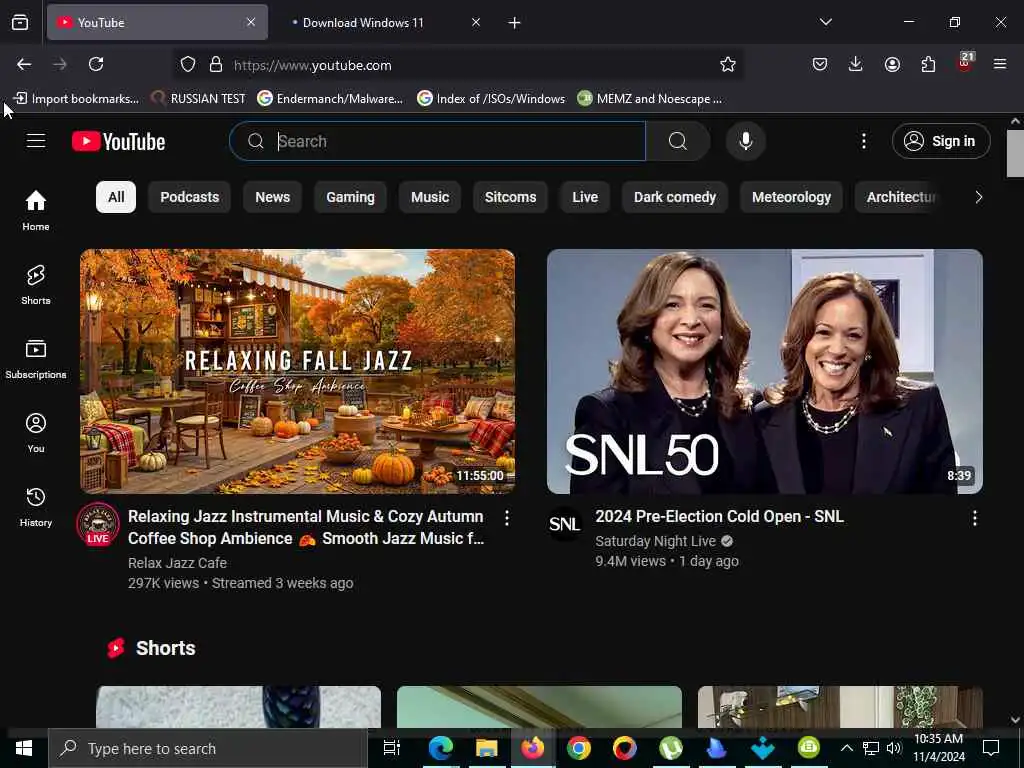Show hidden system tray icons
1024x768 pixels.
pos(846,748)
